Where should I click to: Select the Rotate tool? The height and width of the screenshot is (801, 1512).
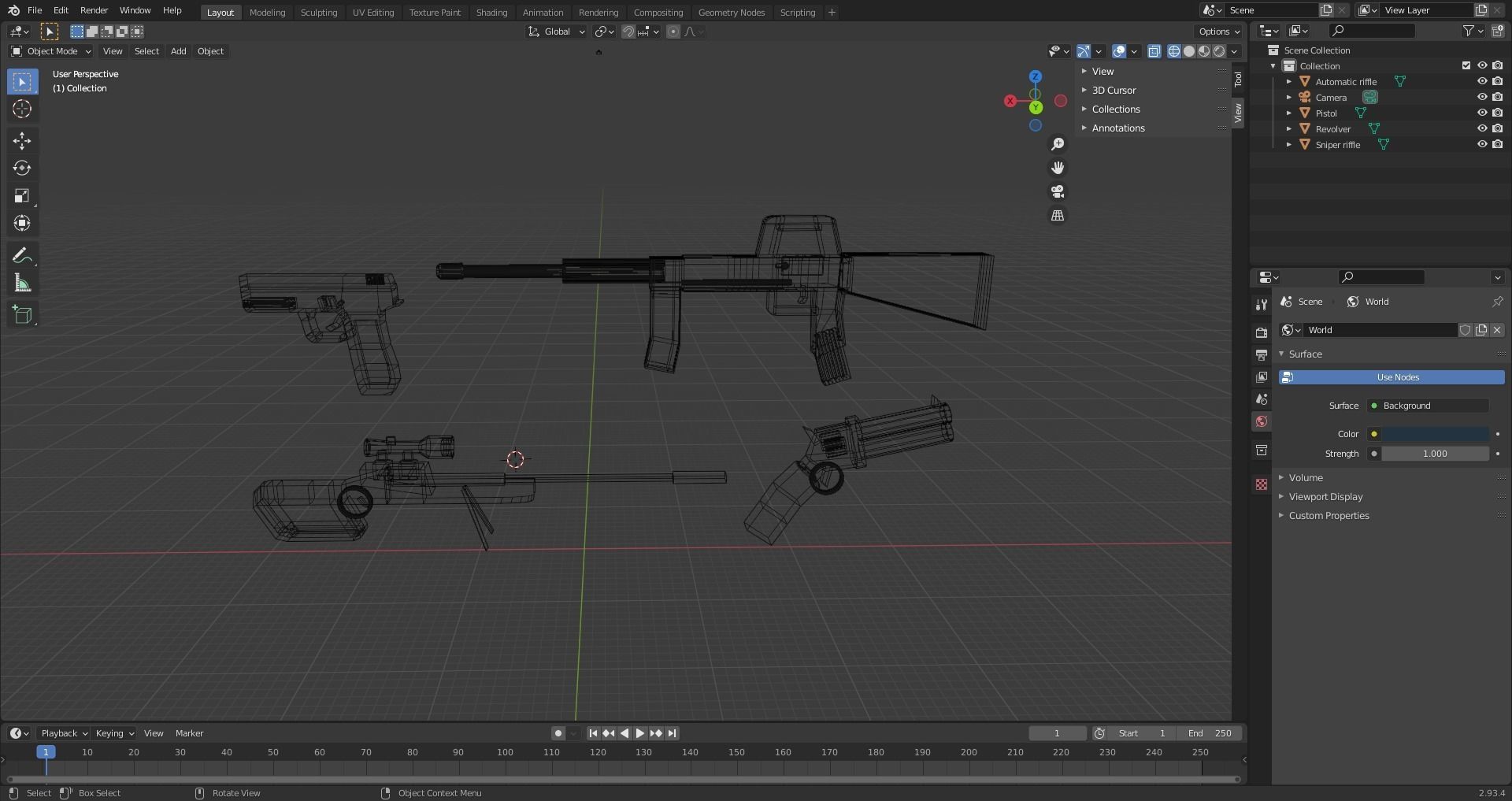pyautogui.click(x=22, y=169)
